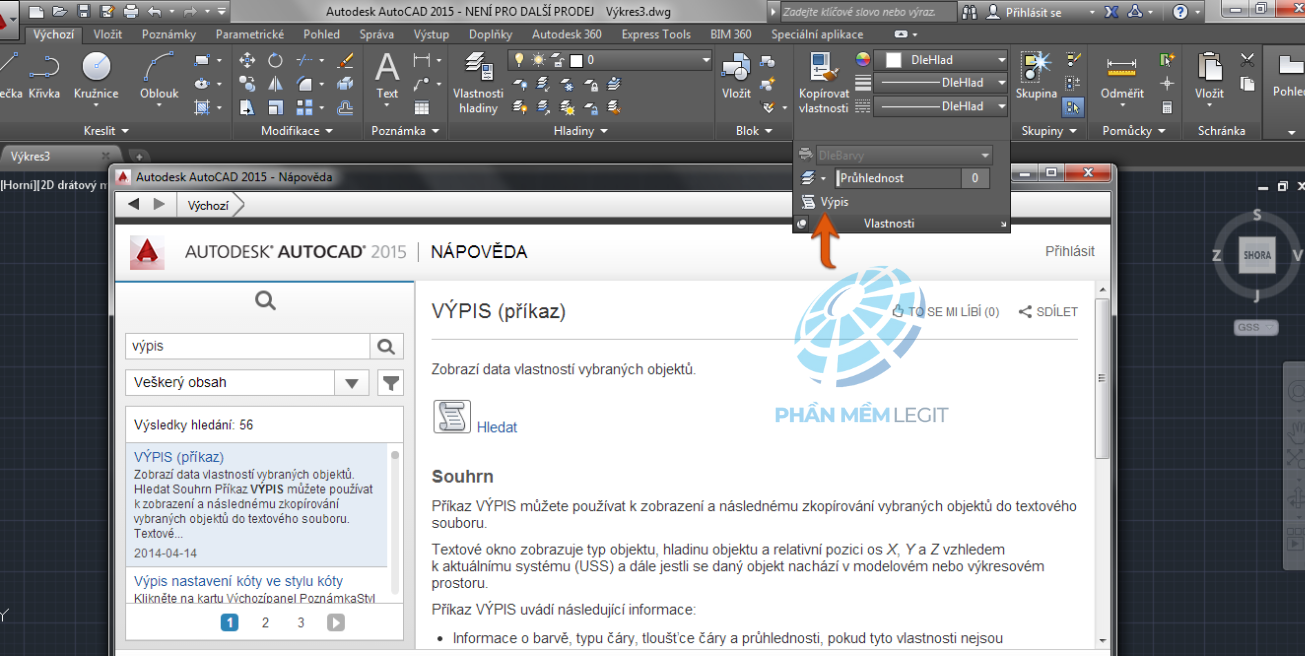The image size is (1305, 656).
Task: Toggle layer 0 on/off lightbulb icon
Action: tap(520, 60)
